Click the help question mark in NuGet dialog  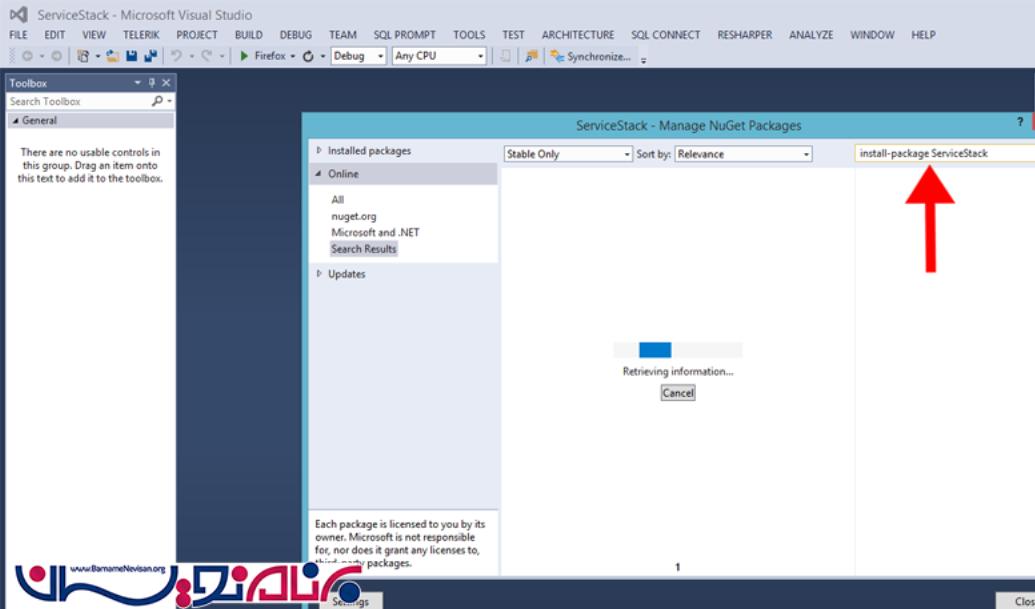pyautogui.click(x=1020, y=123)
